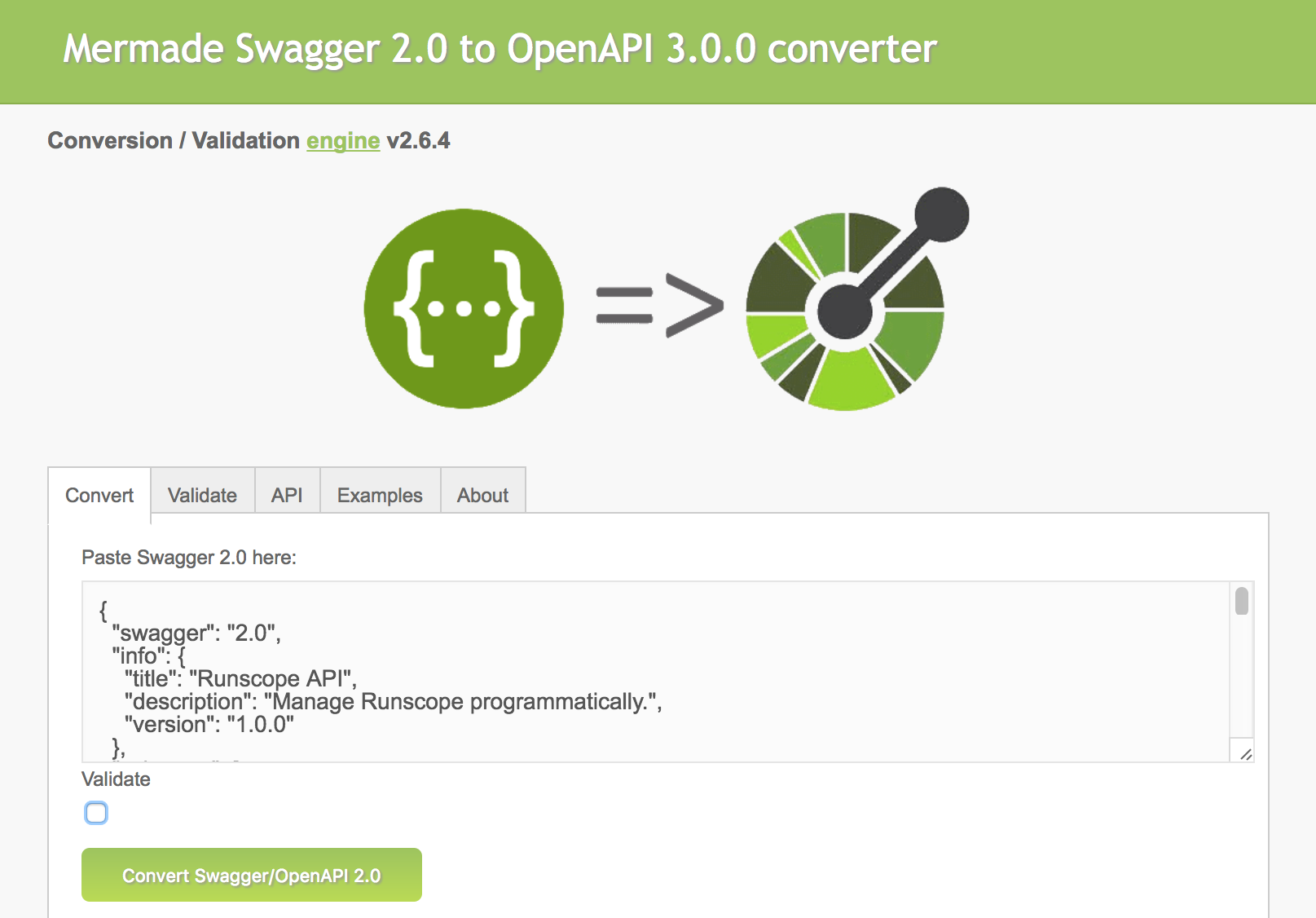
Task: Enable the Validate checkbox
Action: (x=96, y=813)
